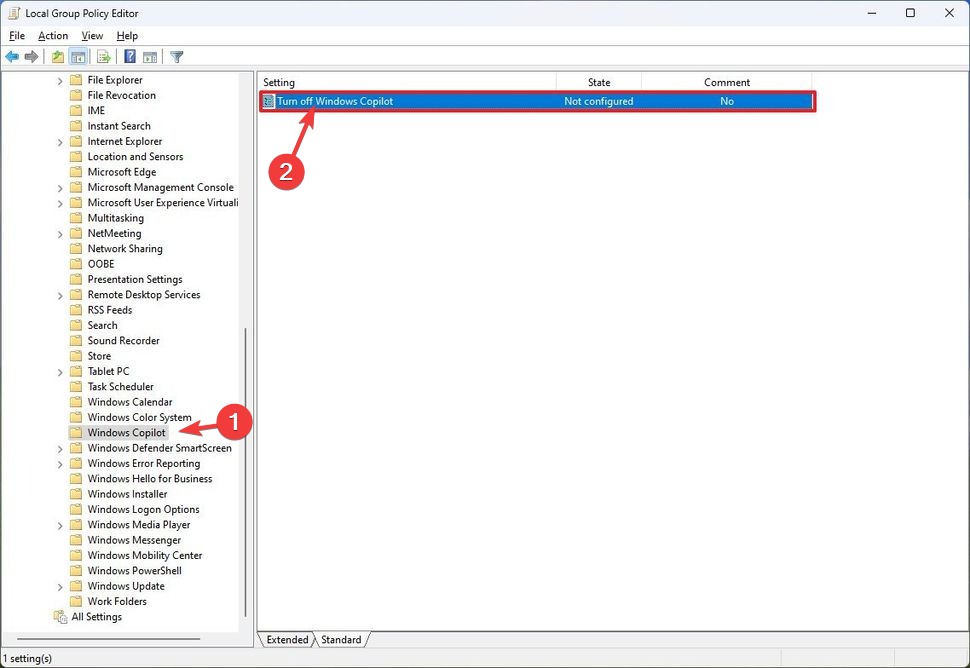970x668 pixels.
Task: Click the Export List toolbar icon
Action: pyautogui.click(x=104, y=57)
